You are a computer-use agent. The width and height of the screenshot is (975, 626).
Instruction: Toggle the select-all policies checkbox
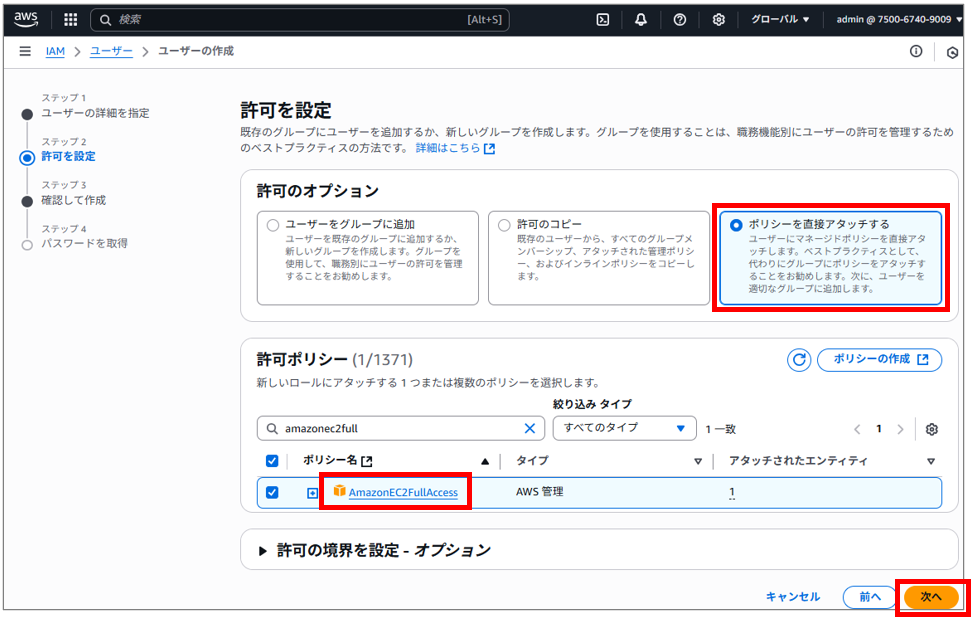point(272,461)
